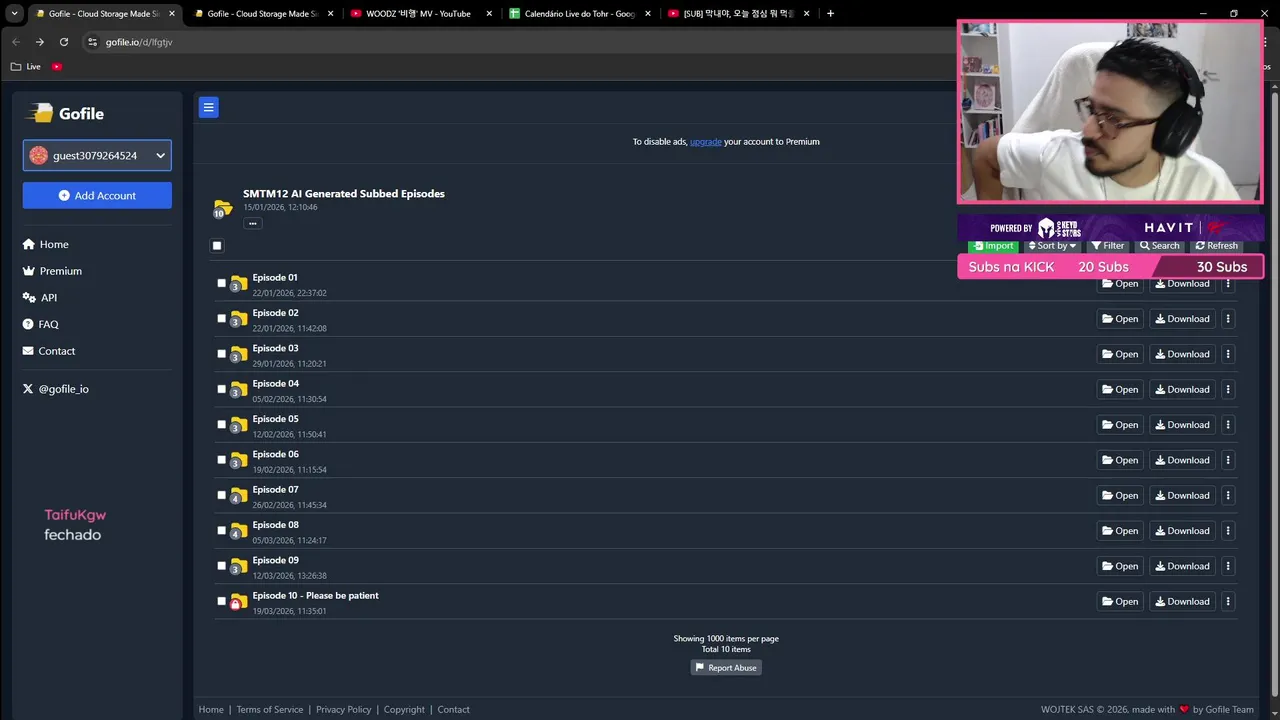This screenshot has width=1280, height=720.
Task: Click the Add Account button
Action: (97, 195)
